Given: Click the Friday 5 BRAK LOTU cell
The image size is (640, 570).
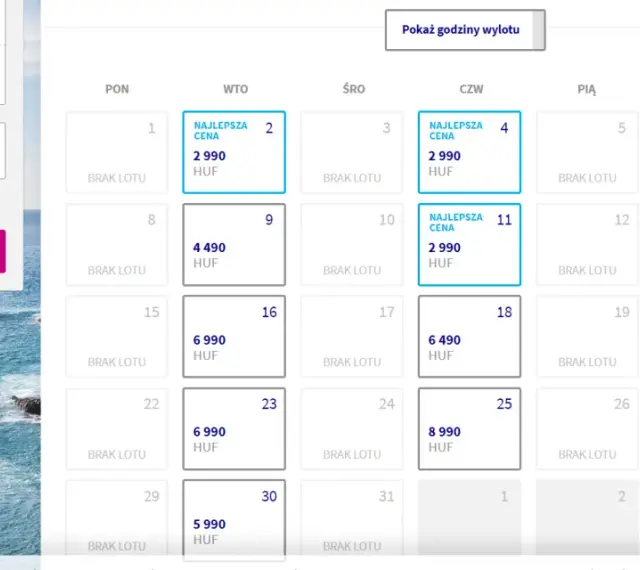Looking at the screenshot, I should point(587,152).
